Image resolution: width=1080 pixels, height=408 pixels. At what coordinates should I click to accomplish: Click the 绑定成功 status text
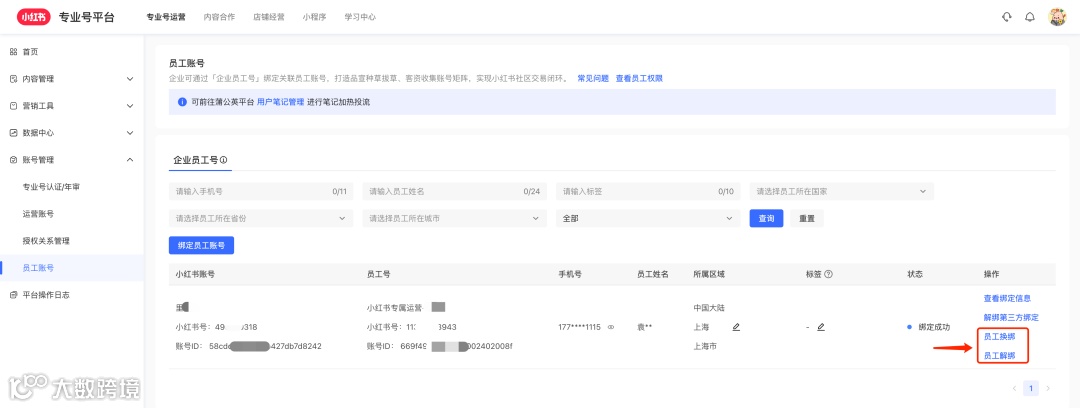934,327
